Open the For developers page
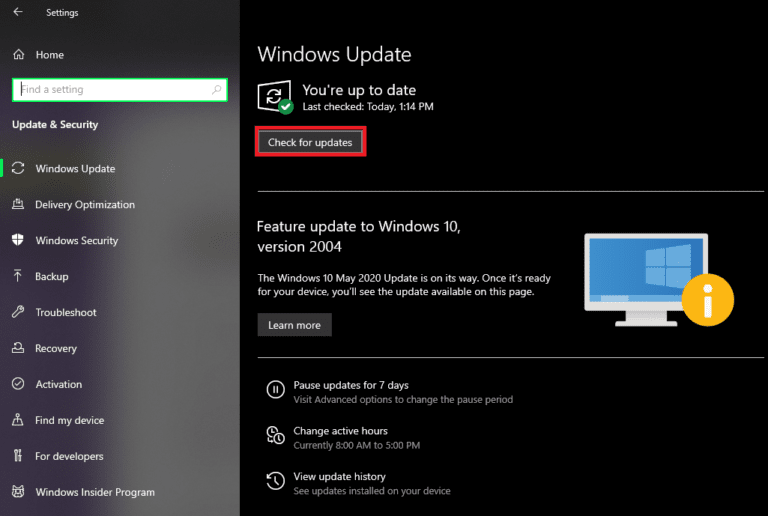Screen dimensions: 768x516 69,457
